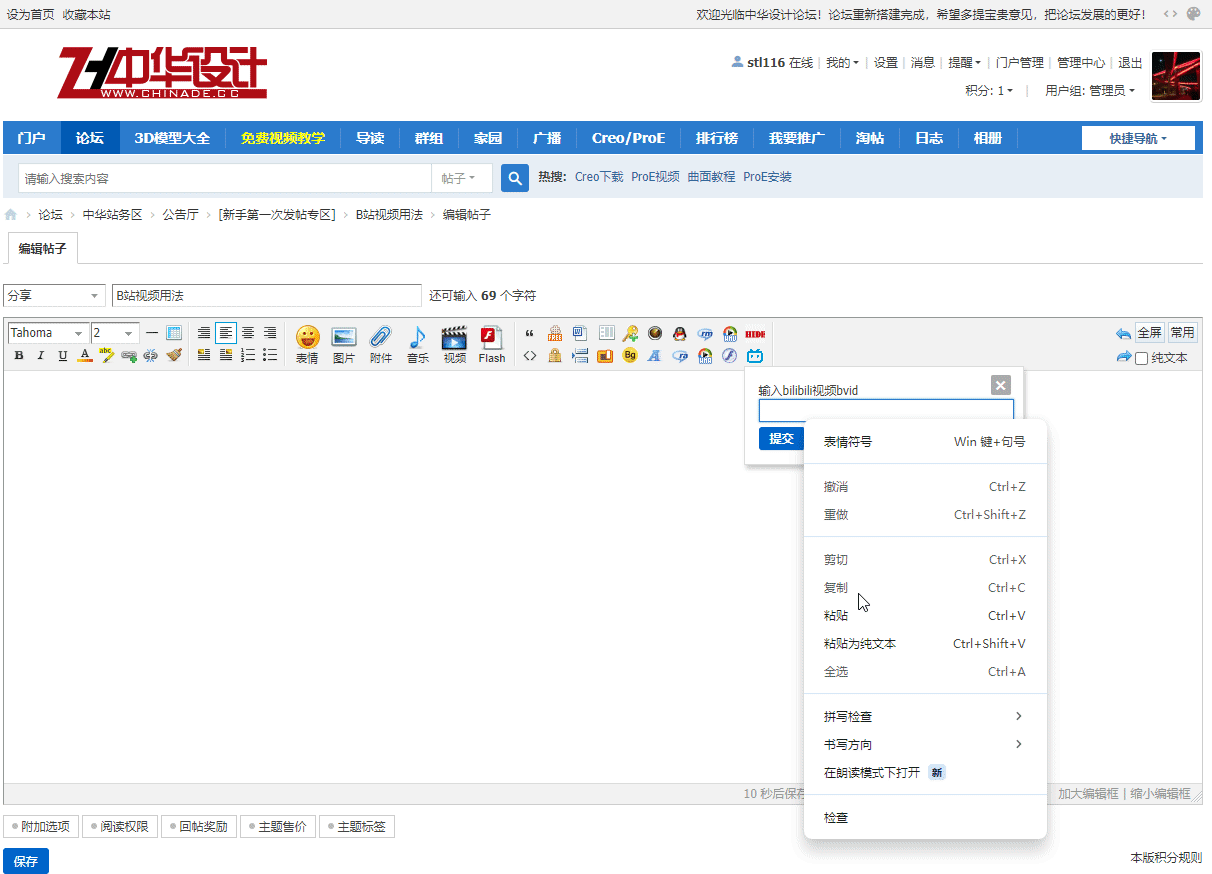Insert code block using the <> icon
1212x874 pixels.
coord(530,355)
